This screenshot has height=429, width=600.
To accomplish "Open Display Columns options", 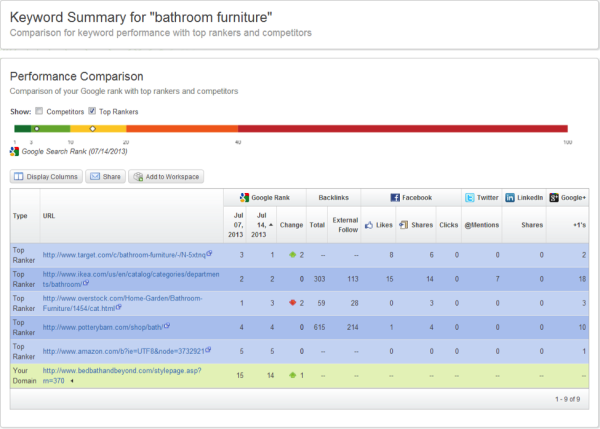I will click(46, 176).
